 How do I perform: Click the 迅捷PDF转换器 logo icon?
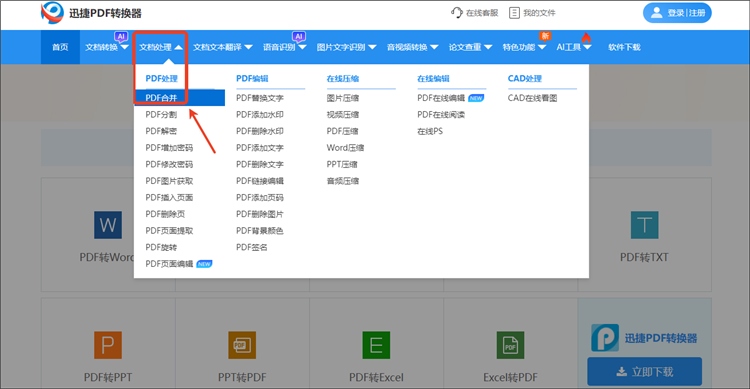52,12
